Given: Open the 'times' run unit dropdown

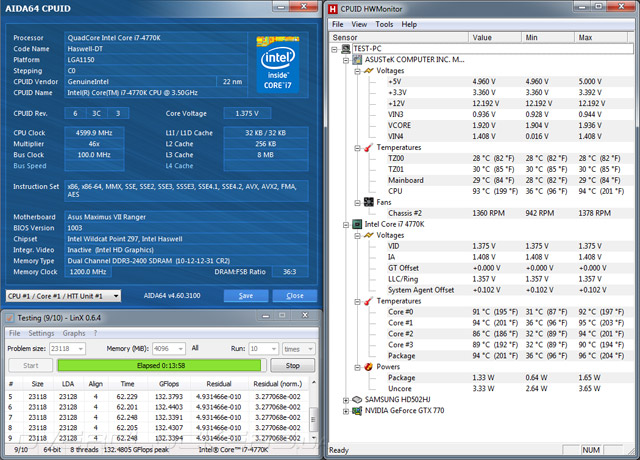Looking at the screenshot, I should [297, 348].
